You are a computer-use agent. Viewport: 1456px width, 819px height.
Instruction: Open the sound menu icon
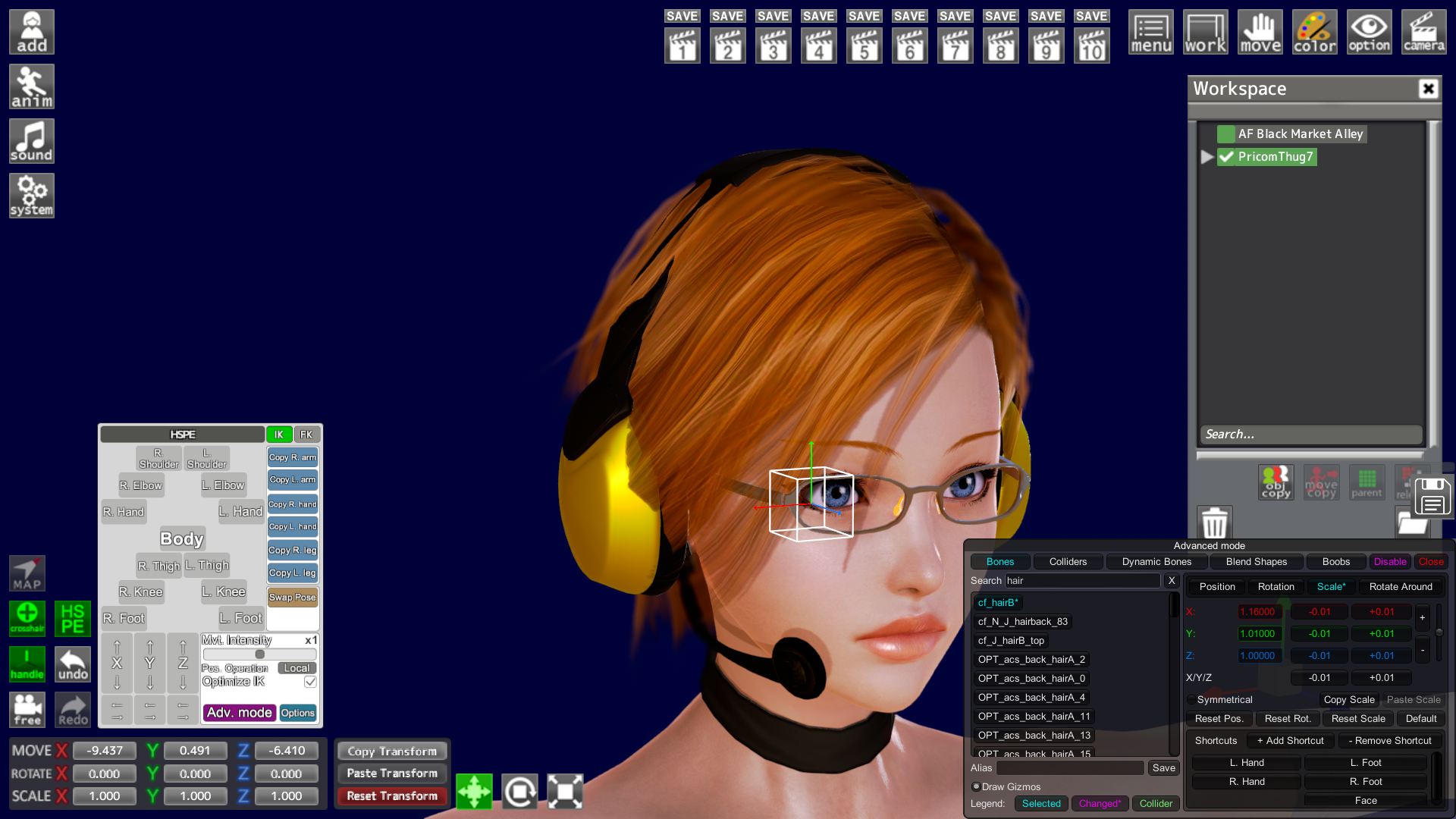pos(32,141)
